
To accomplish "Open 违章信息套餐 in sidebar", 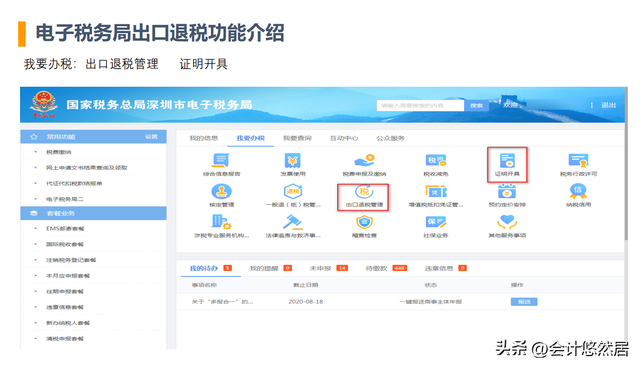I will [x=64, y=307].
